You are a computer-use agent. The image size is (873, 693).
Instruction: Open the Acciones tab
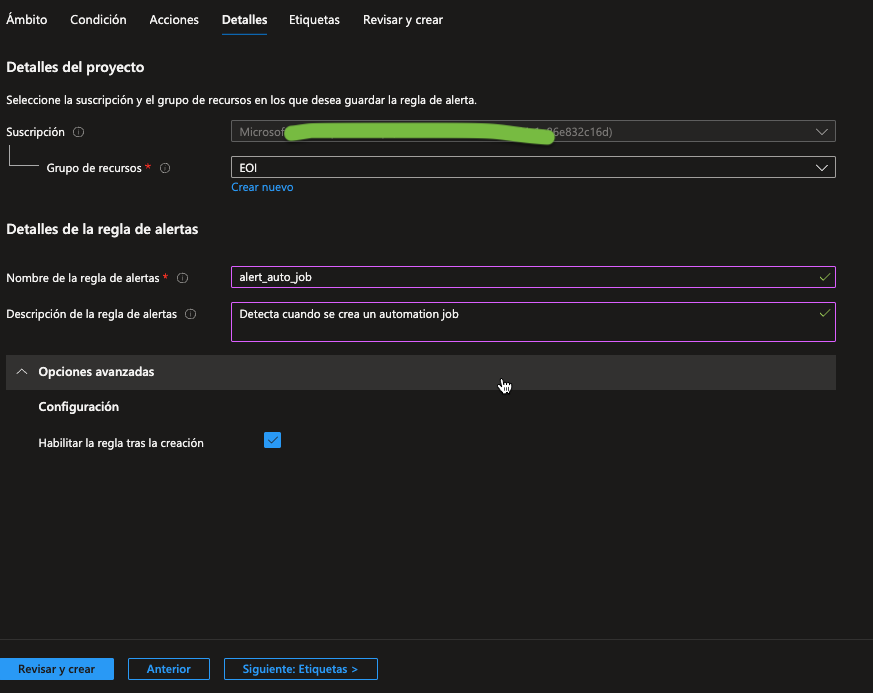174,20
